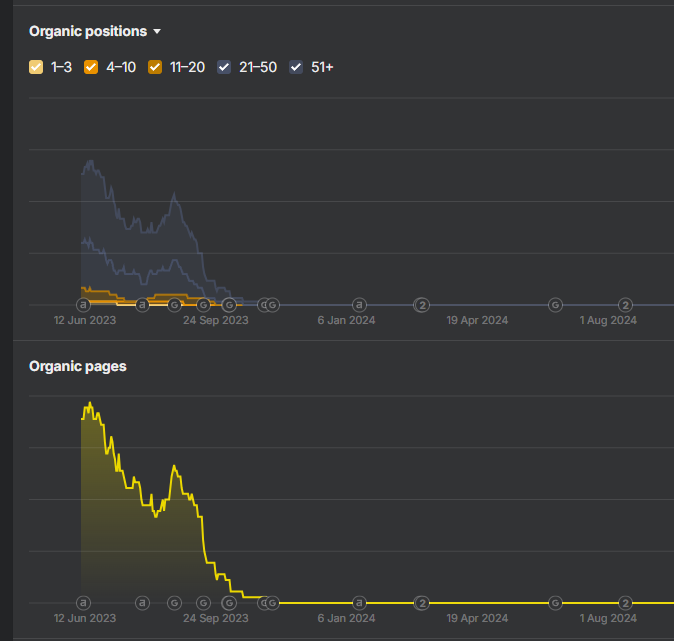Click 'a' marker above 6 Jan 2024 in Organic positions chart

[x=359, y=304]
